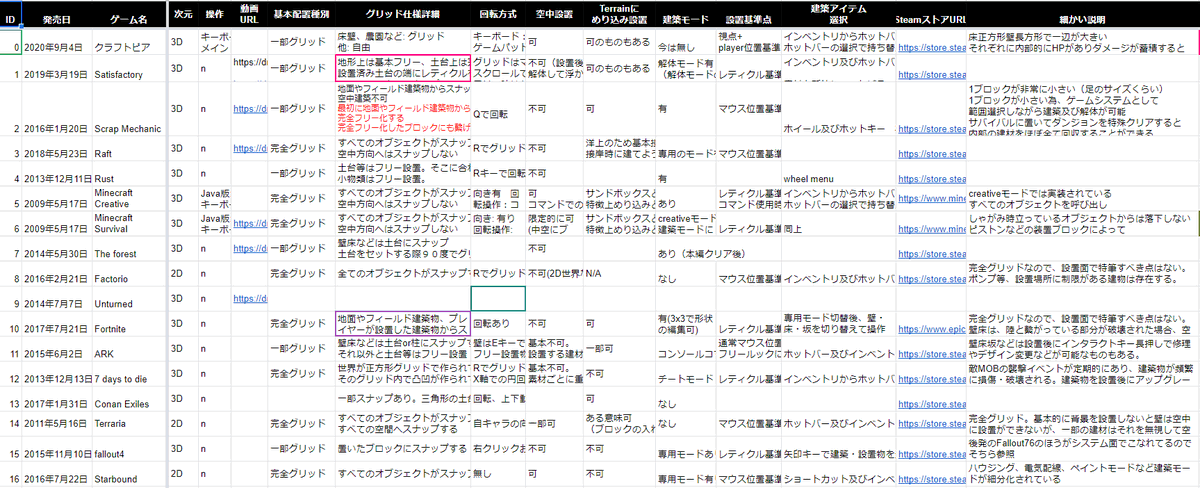
Task: Click the Unturned game name cell
Action: (129, 299)
